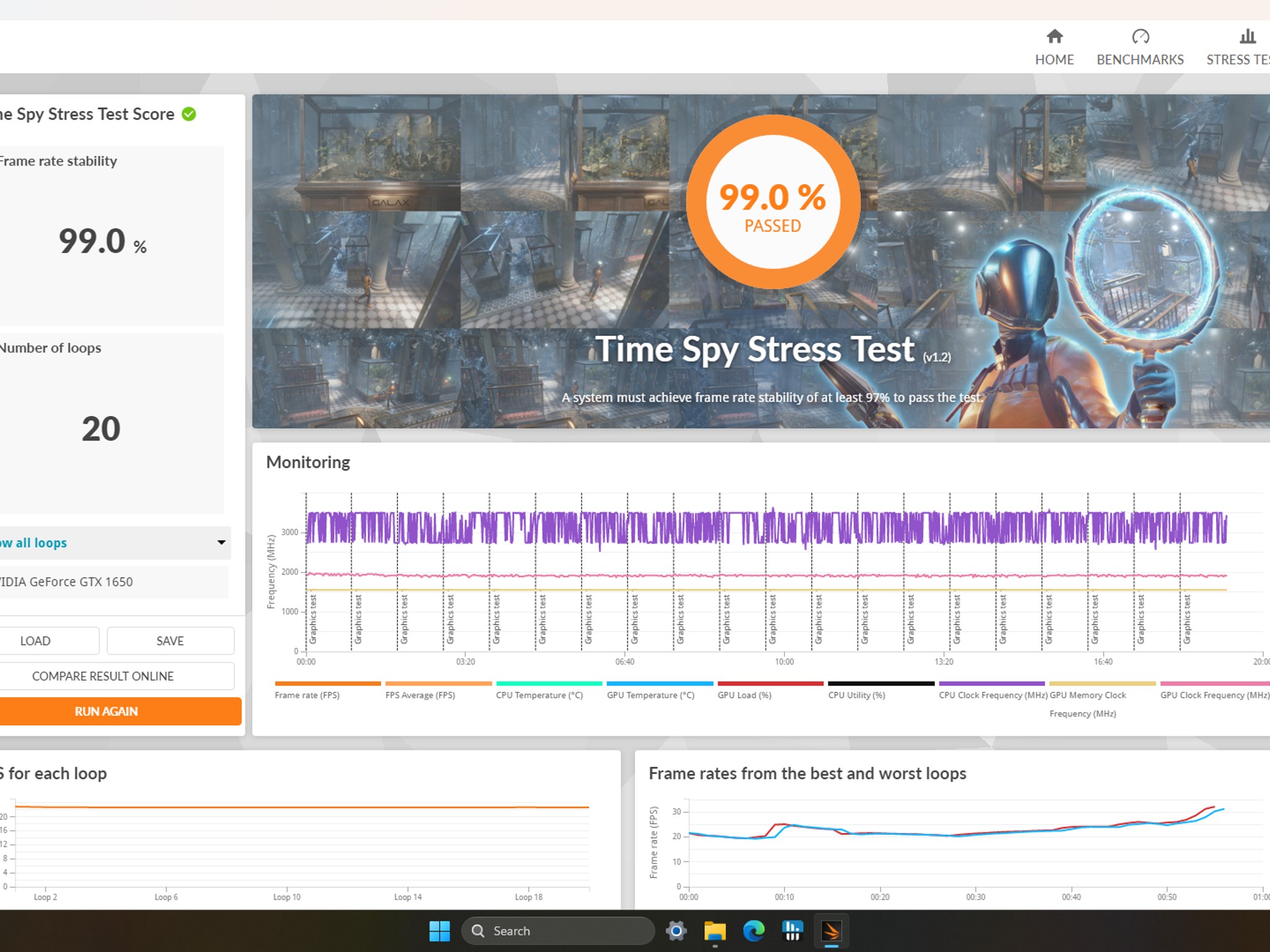The image size is (1270, 952).
Task: Open the BENCHMARKS tab
Action: (x=1140, y=47)
